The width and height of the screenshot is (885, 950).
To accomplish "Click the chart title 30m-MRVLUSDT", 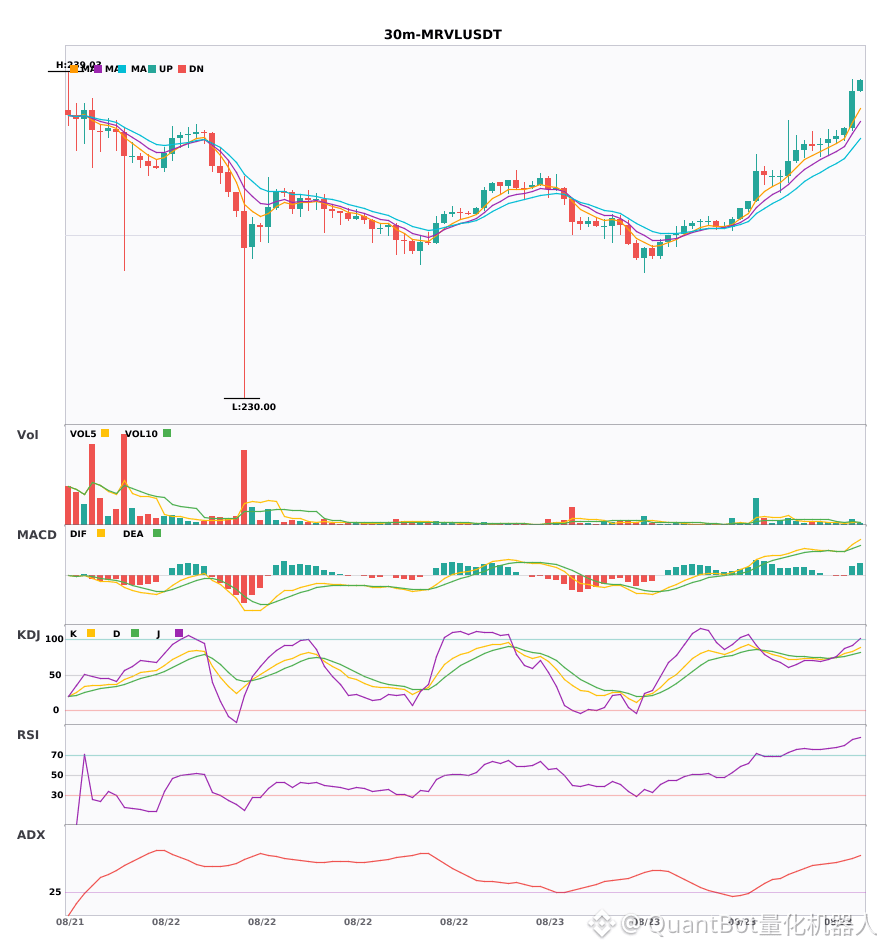I will coord(443,35).
